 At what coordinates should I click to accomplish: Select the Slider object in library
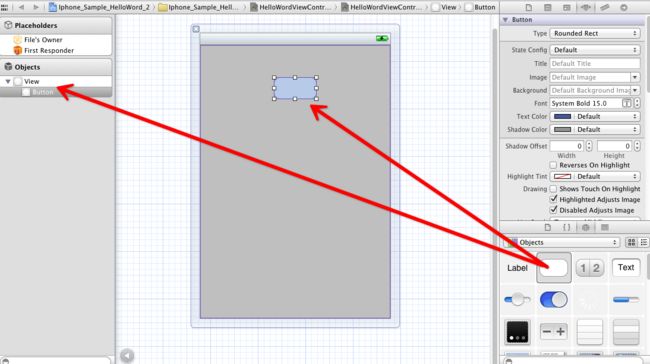tap(517, 299)
